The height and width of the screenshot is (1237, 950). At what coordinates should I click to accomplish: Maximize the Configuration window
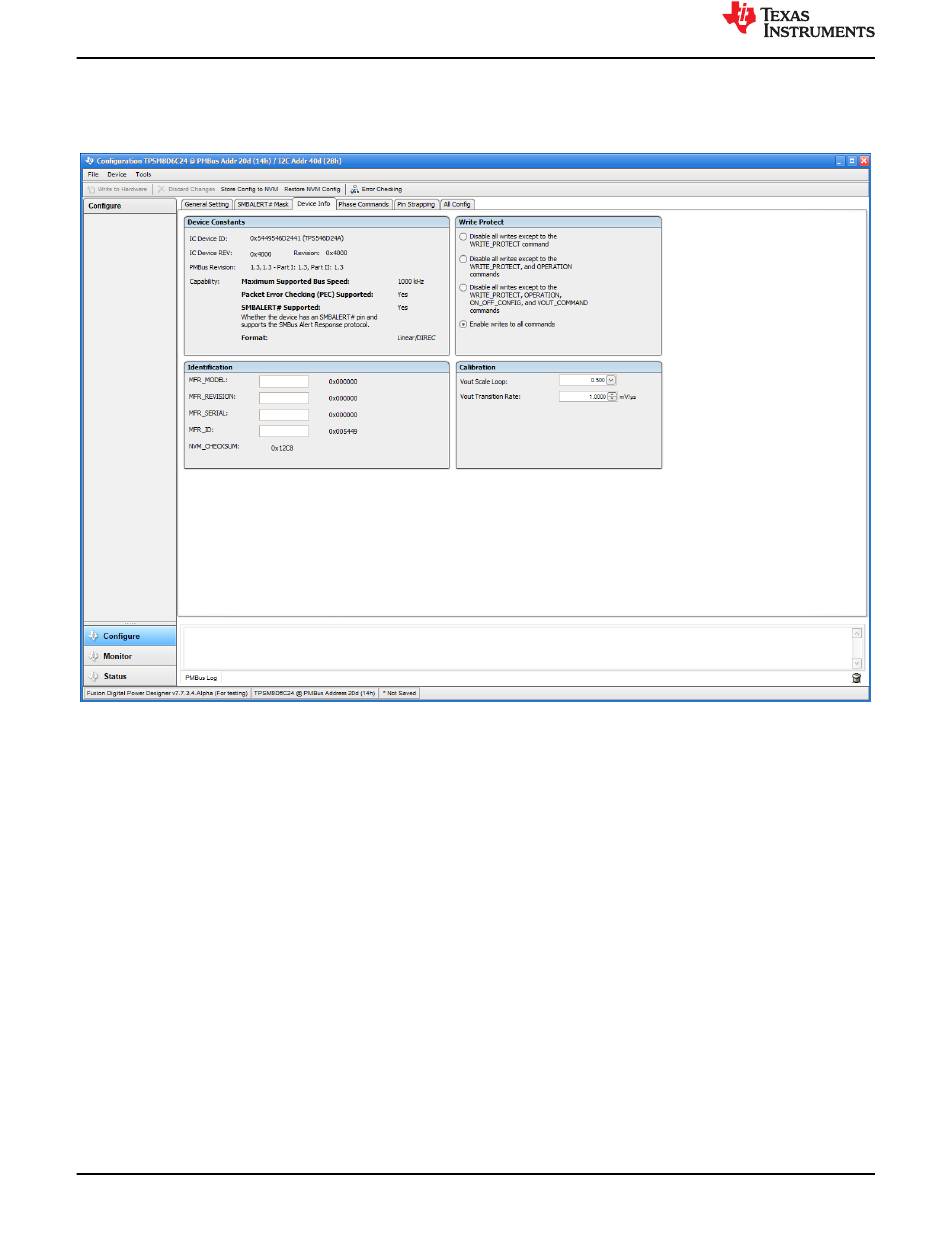pyautogui.click(x=852, y=160)
